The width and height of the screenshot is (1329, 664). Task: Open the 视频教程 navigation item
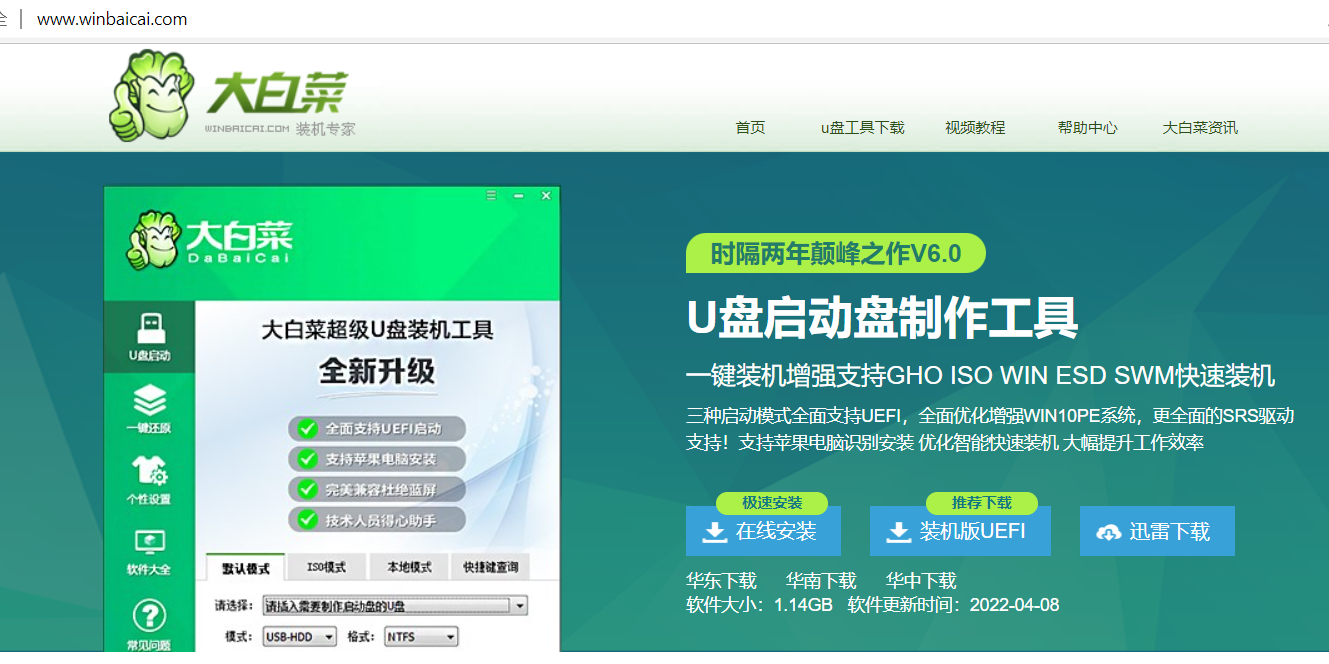point(975,127)
